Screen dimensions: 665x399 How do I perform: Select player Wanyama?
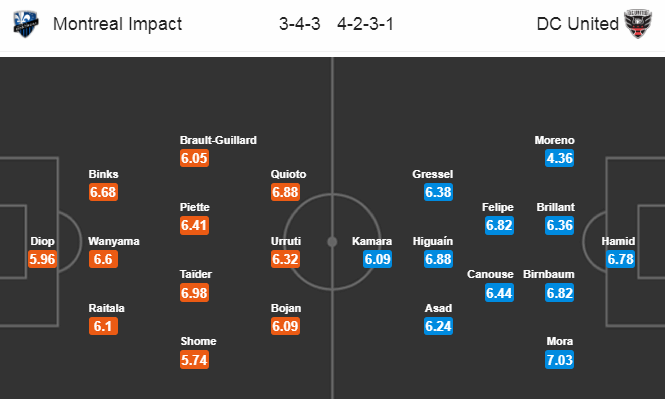point(114,241)
